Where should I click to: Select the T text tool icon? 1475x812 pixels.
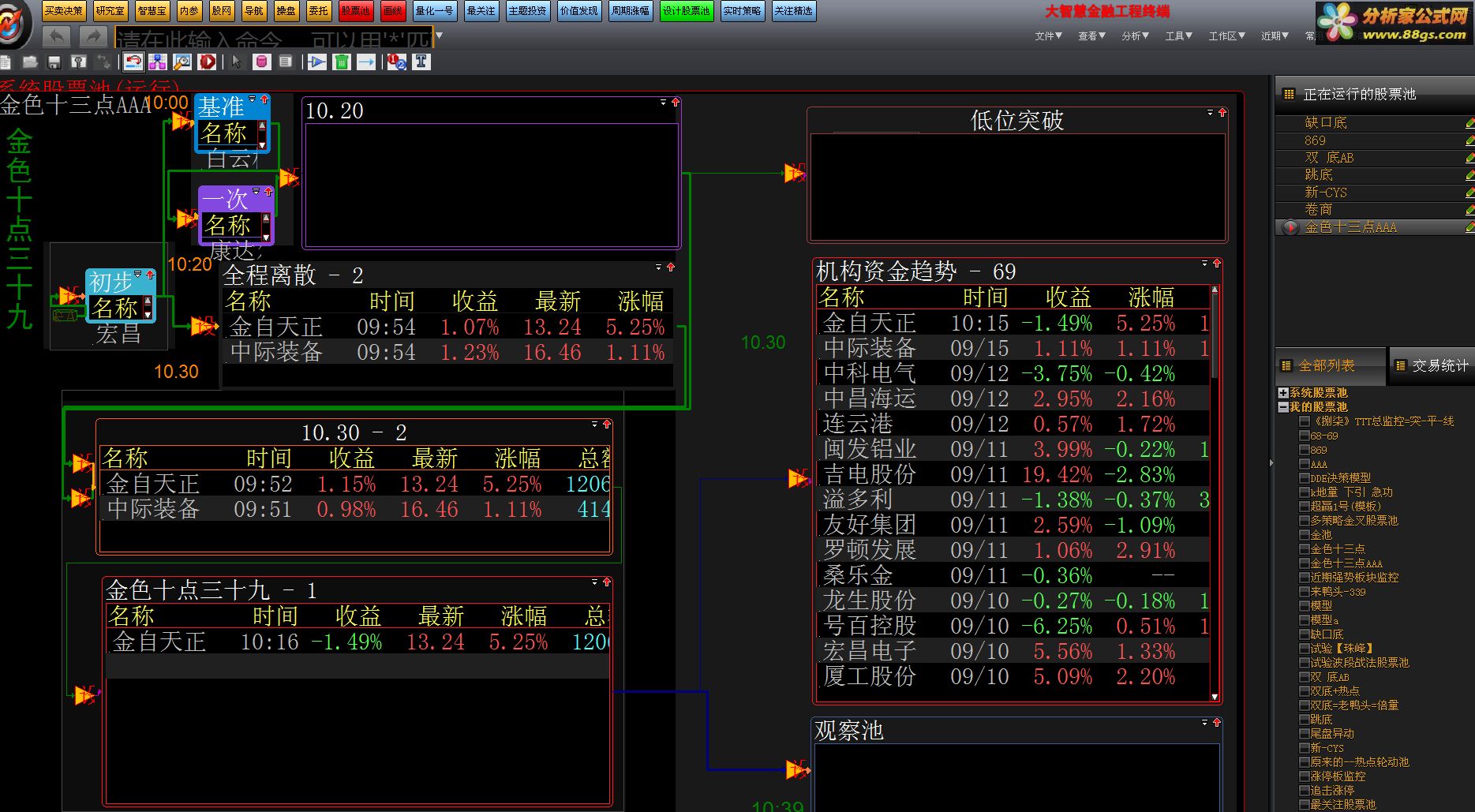[x=421, y=62]
